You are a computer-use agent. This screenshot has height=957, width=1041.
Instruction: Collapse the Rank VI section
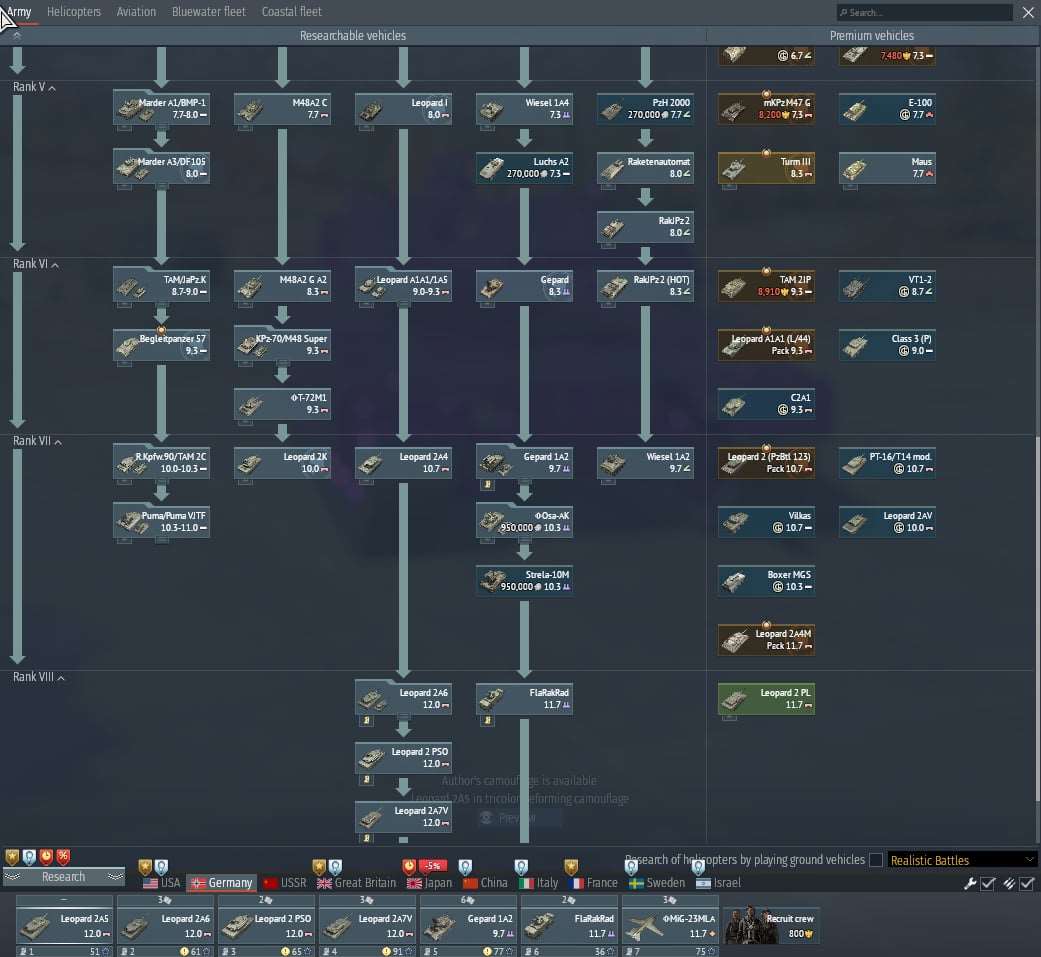click(x=55, y=265)
